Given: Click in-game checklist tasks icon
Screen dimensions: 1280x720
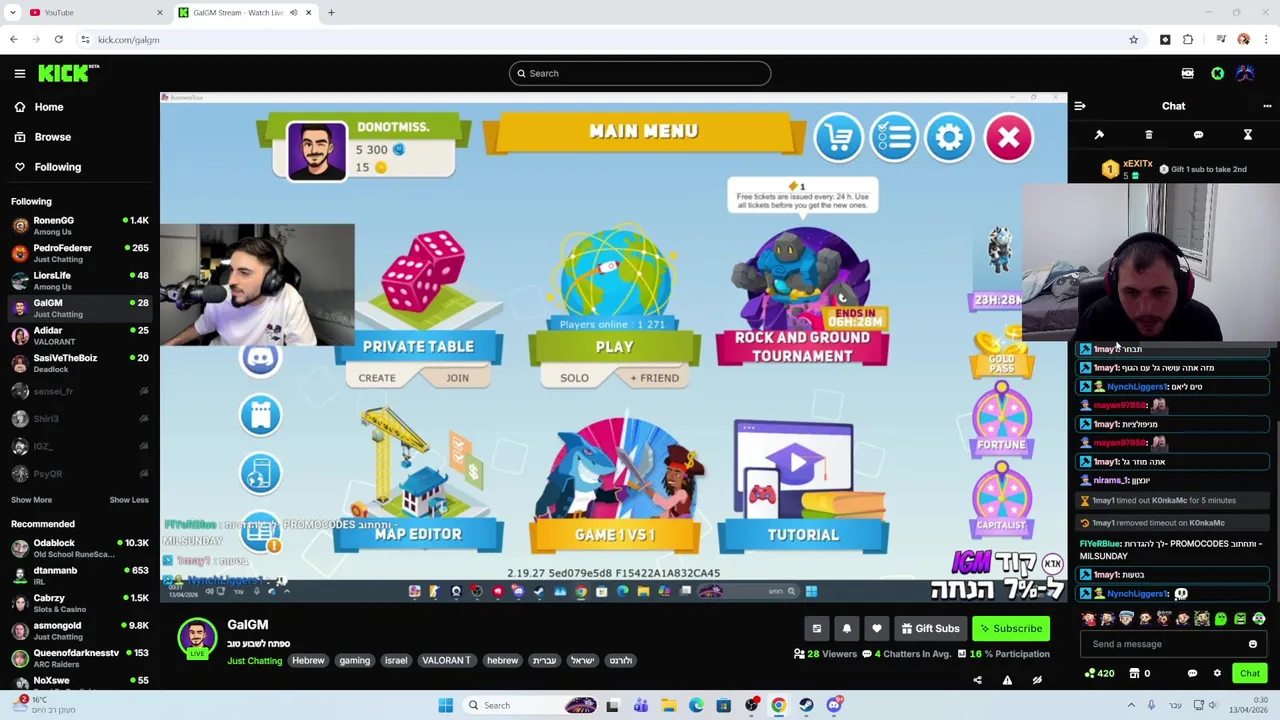Looking at the screenshot, I should (x=894, y=137).
